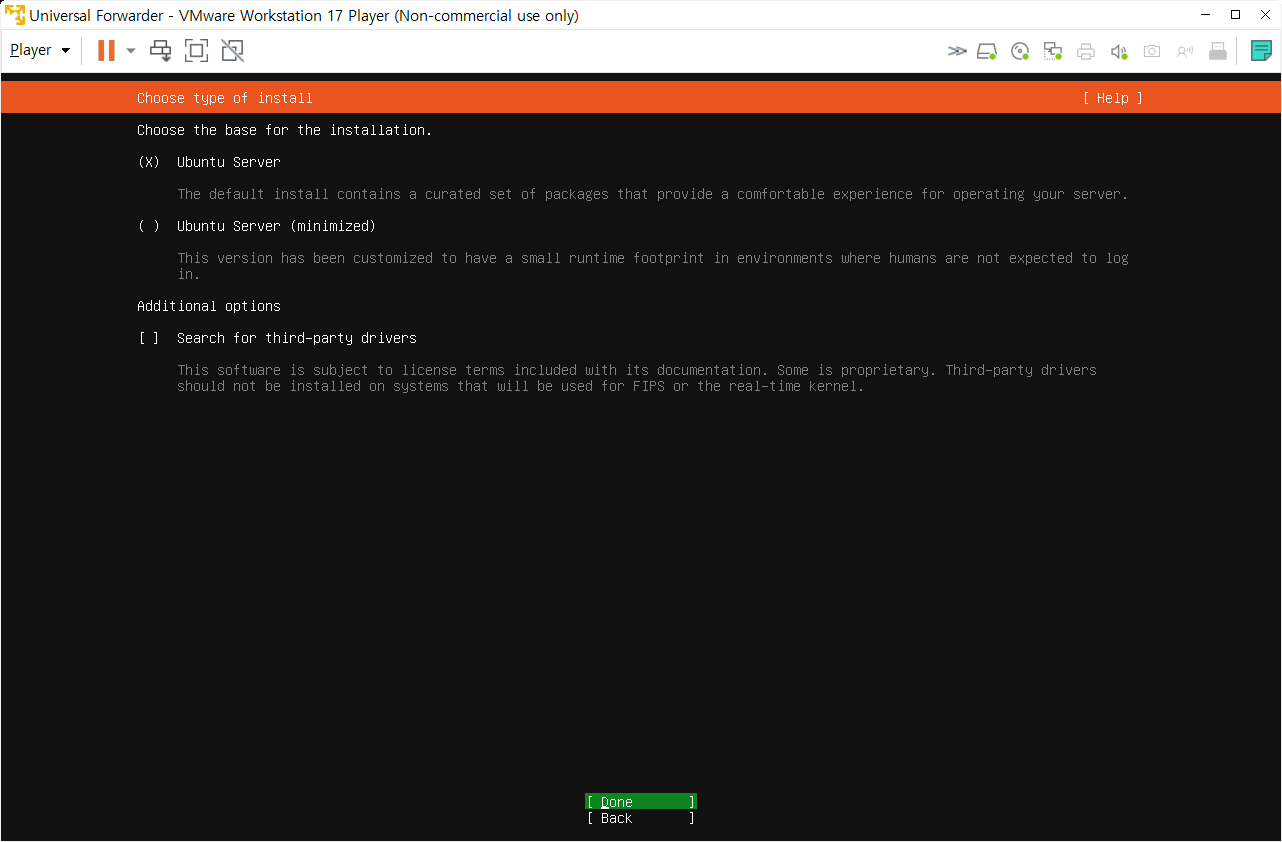Click the small runtime footprint description
Screen dimensions: 1282x842
point(653,266)
